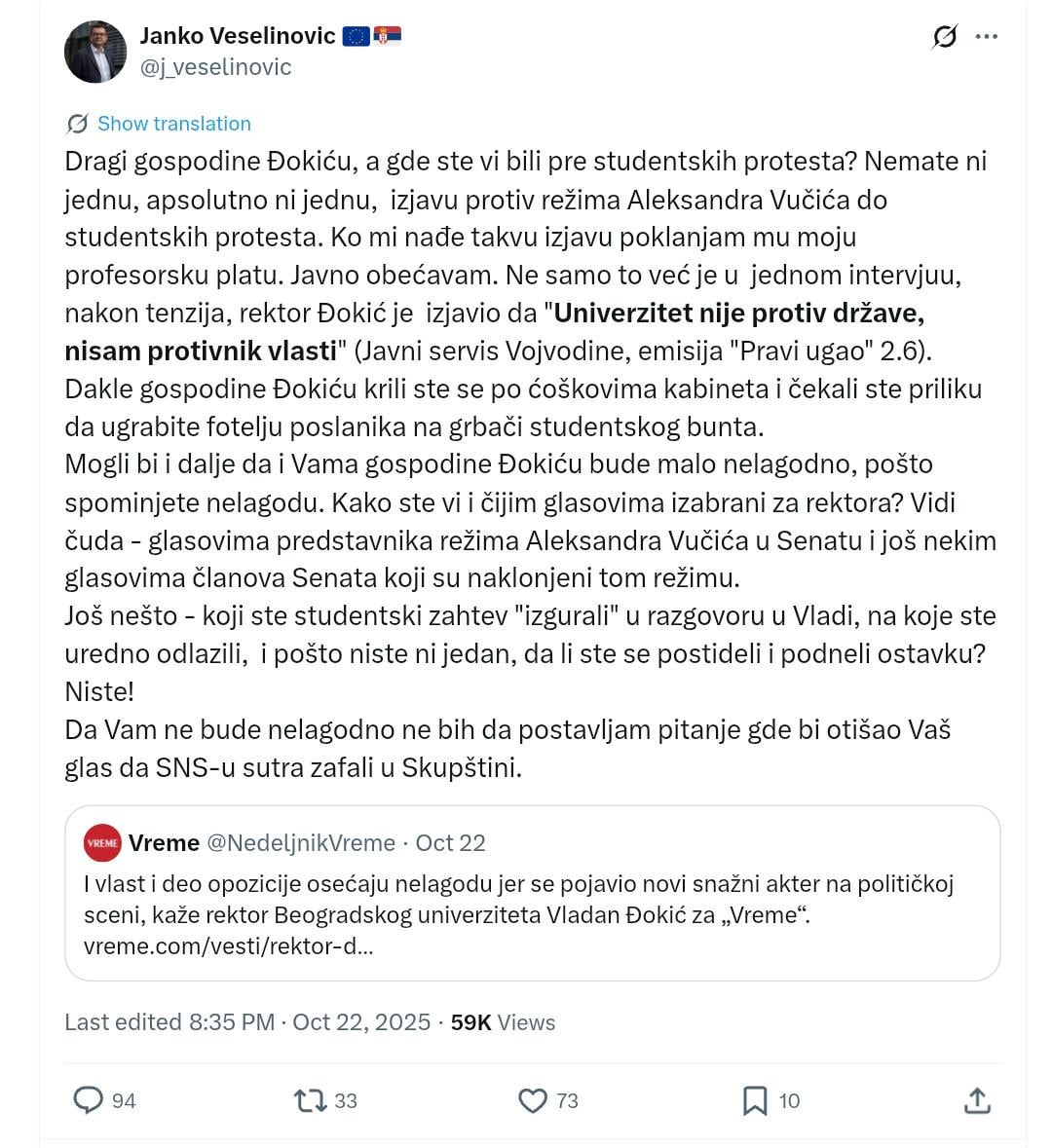Click the @NedeljnikVreme handle

[301, 842]
